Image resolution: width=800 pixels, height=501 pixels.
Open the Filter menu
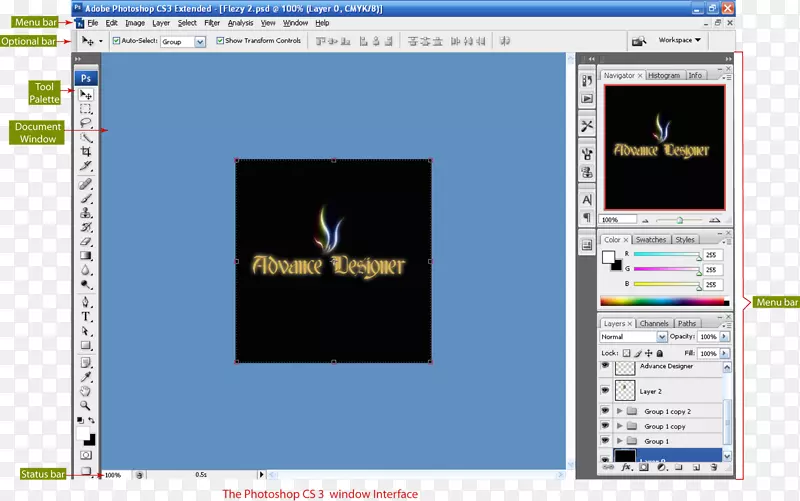(212, 23)
